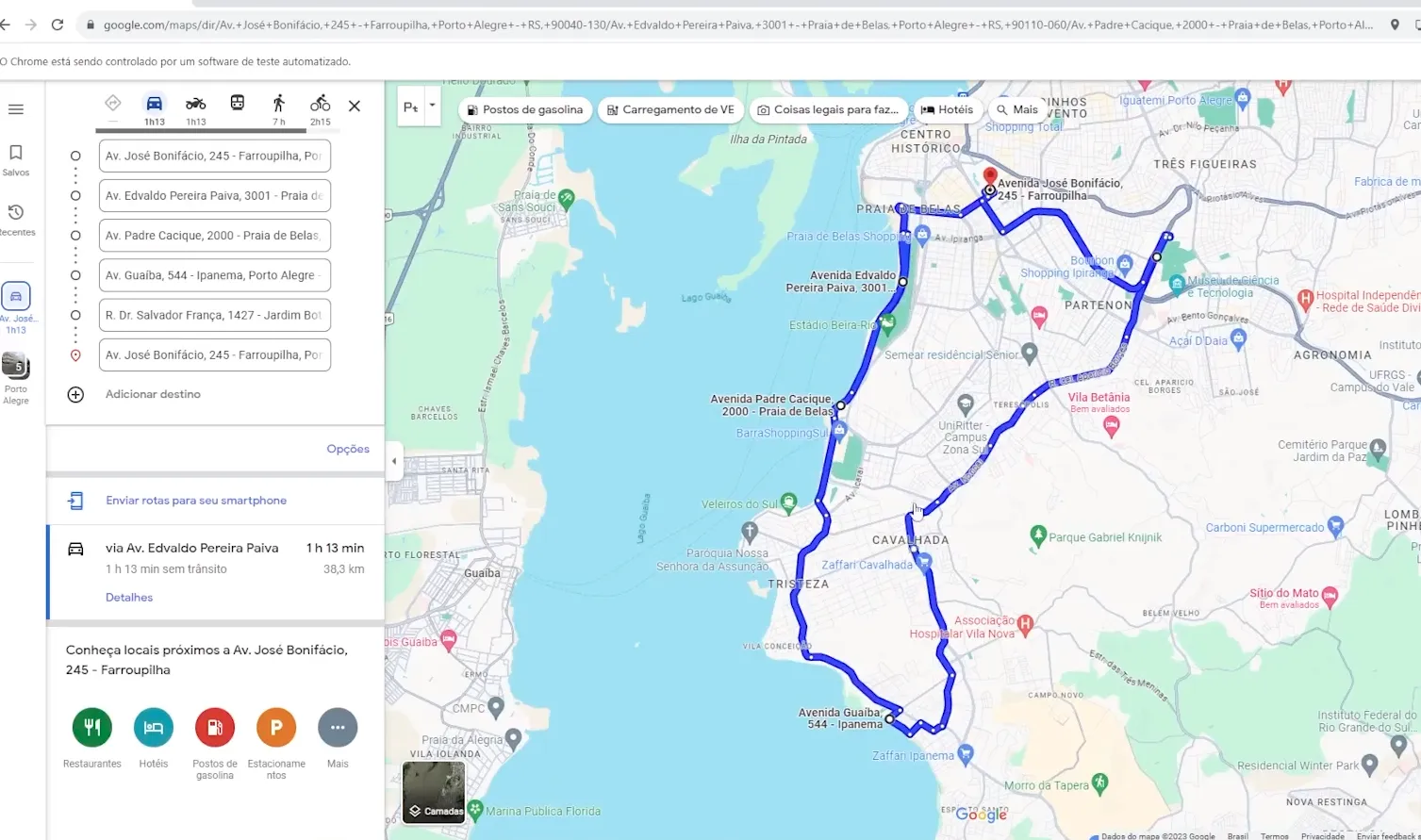This screenshot has height=840, width=1421.
Task: Click the Hotéis map search chip
Action: coord(947,109)
